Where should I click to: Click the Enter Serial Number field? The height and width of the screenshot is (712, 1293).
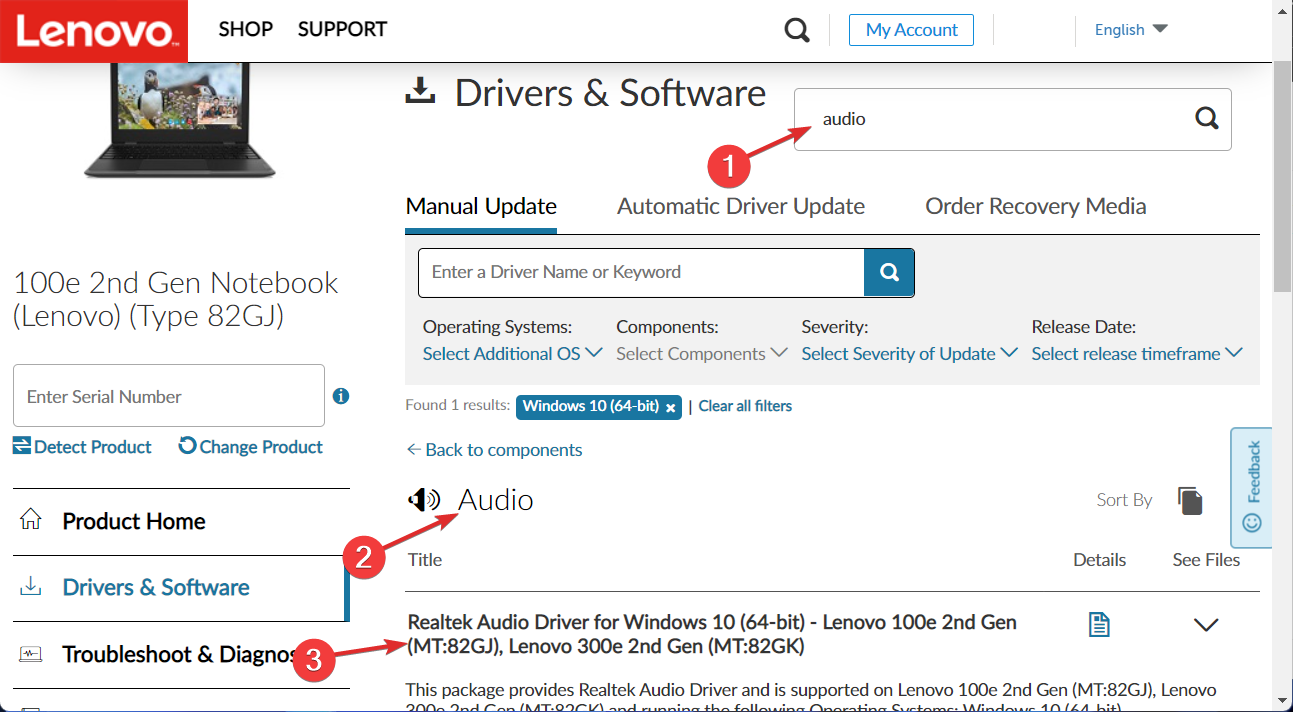(169, 396)
